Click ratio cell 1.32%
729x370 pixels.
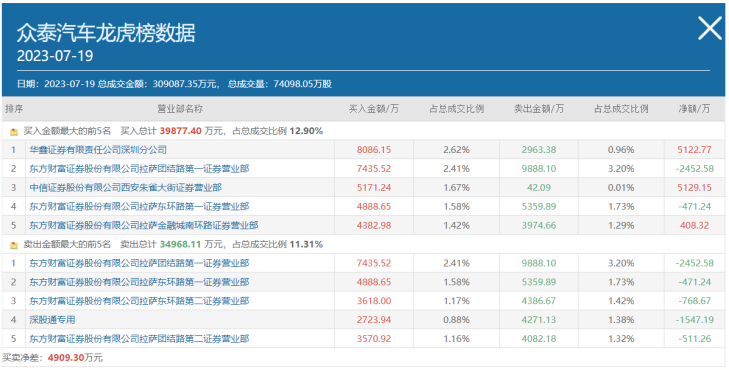(x=621, y=339)
